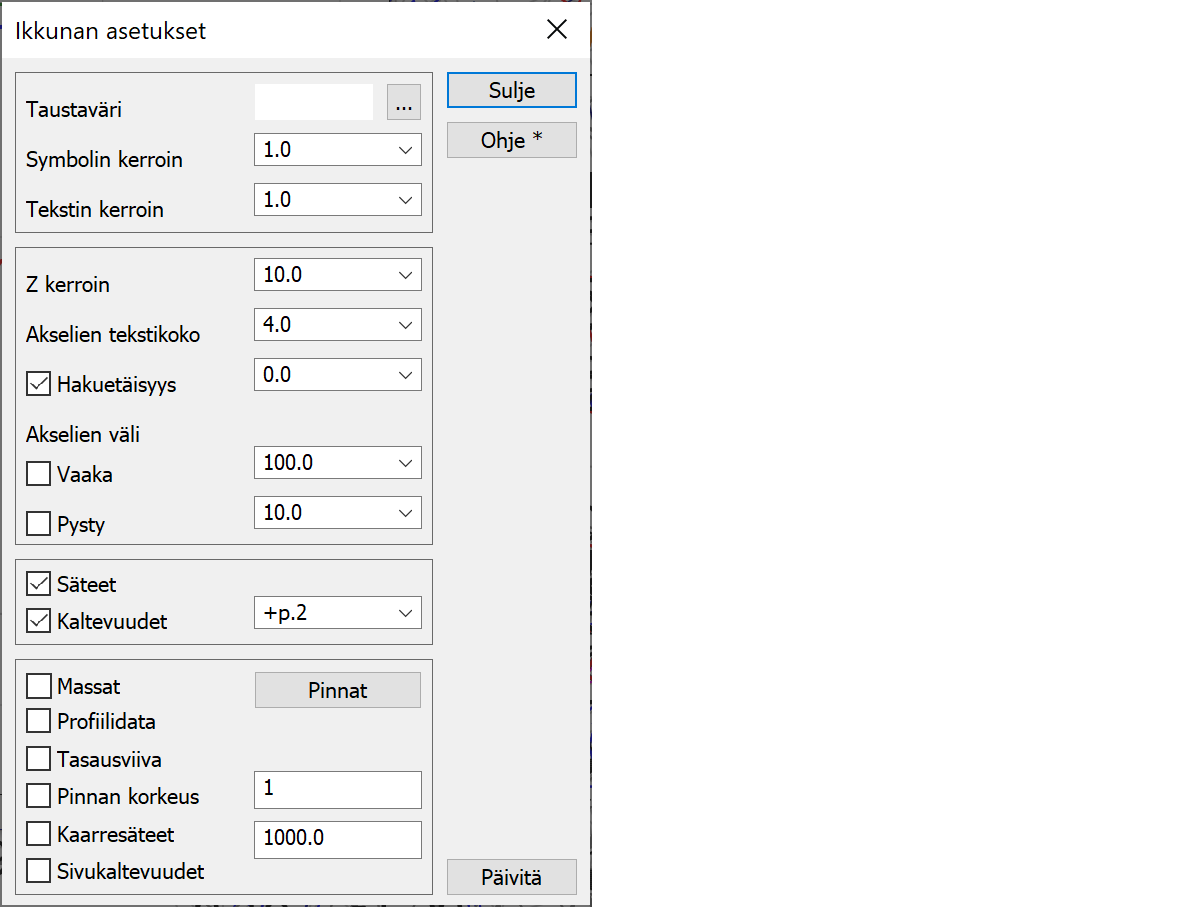
Task: Click the Sulje button
Action: point(512,90)
